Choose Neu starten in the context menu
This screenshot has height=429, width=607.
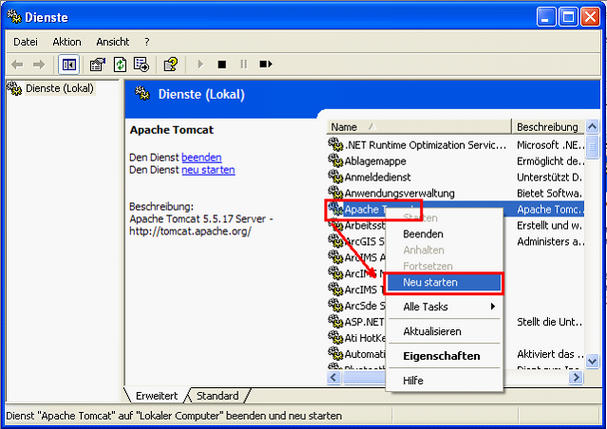click(445, 283)
